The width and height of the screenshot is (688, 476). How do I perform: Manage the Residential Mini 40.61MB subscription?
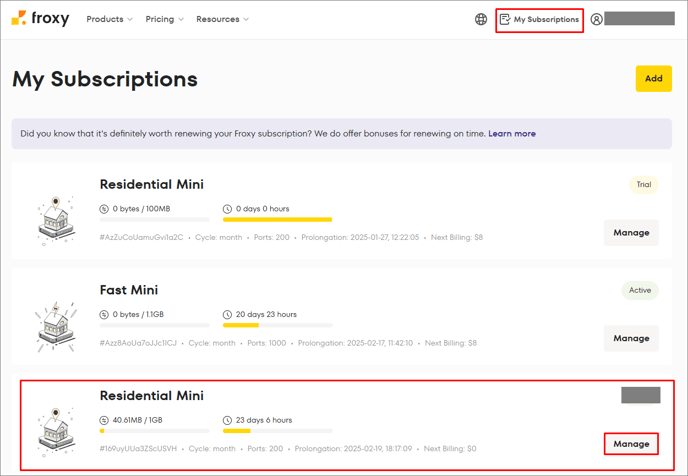pos(631,444)
